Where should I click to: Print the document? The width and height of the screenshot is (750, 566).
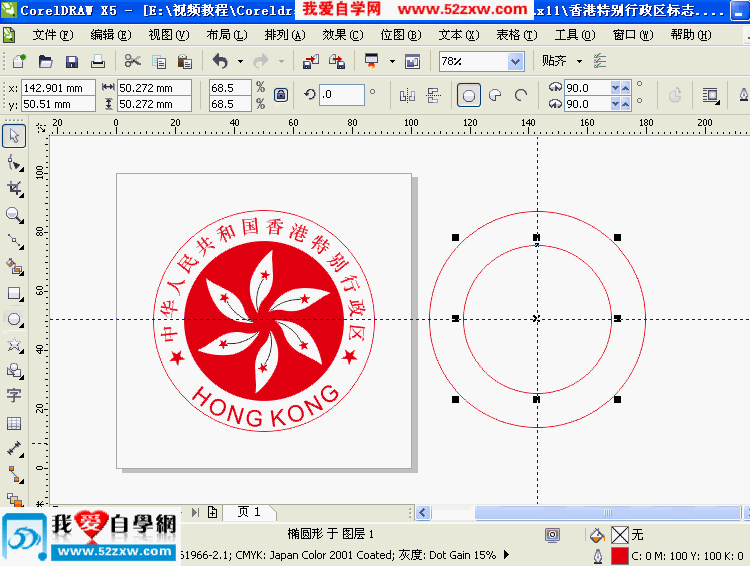tap(98, 61)
